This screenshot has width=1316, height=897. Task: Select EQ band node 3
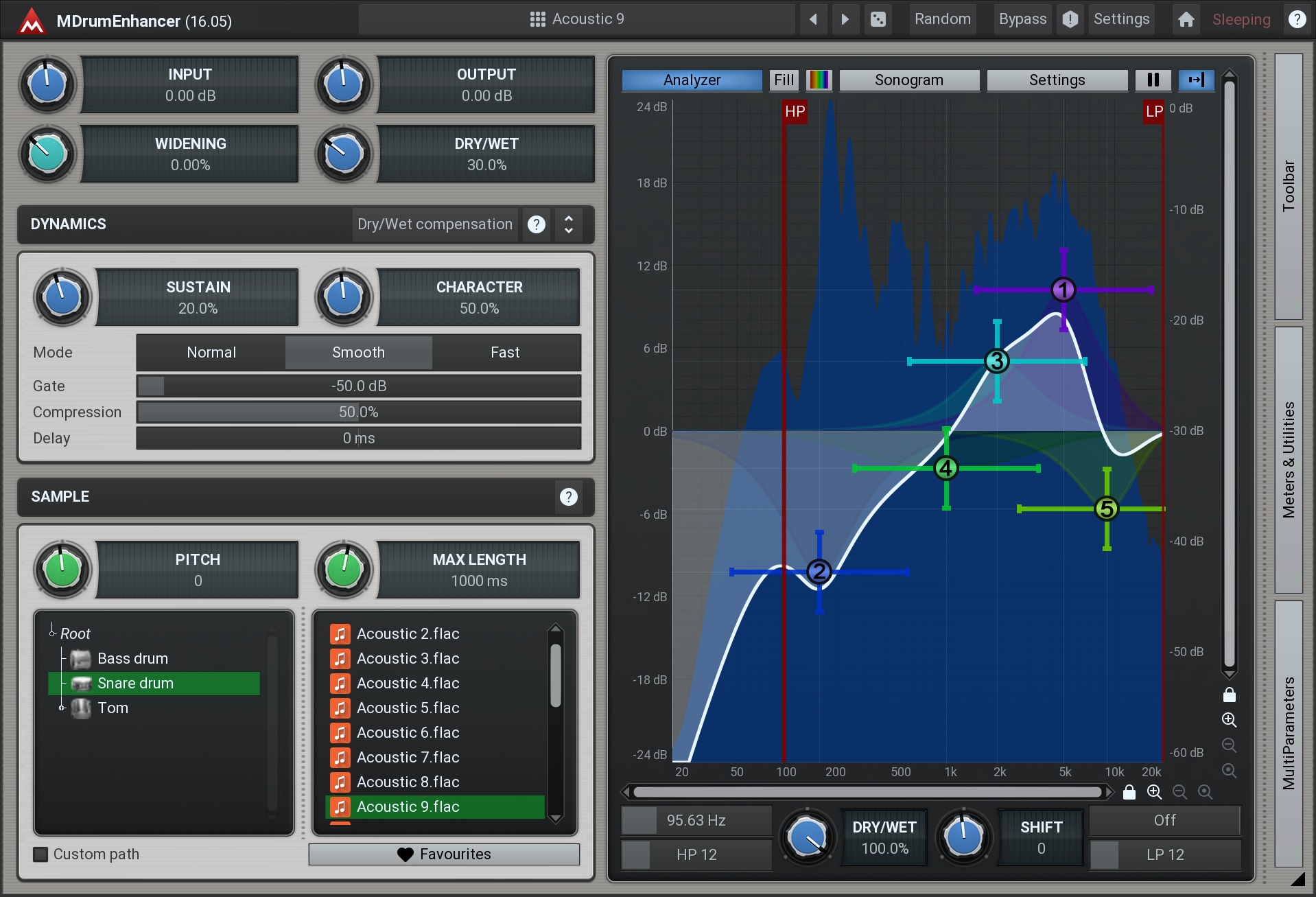[996, 361]
